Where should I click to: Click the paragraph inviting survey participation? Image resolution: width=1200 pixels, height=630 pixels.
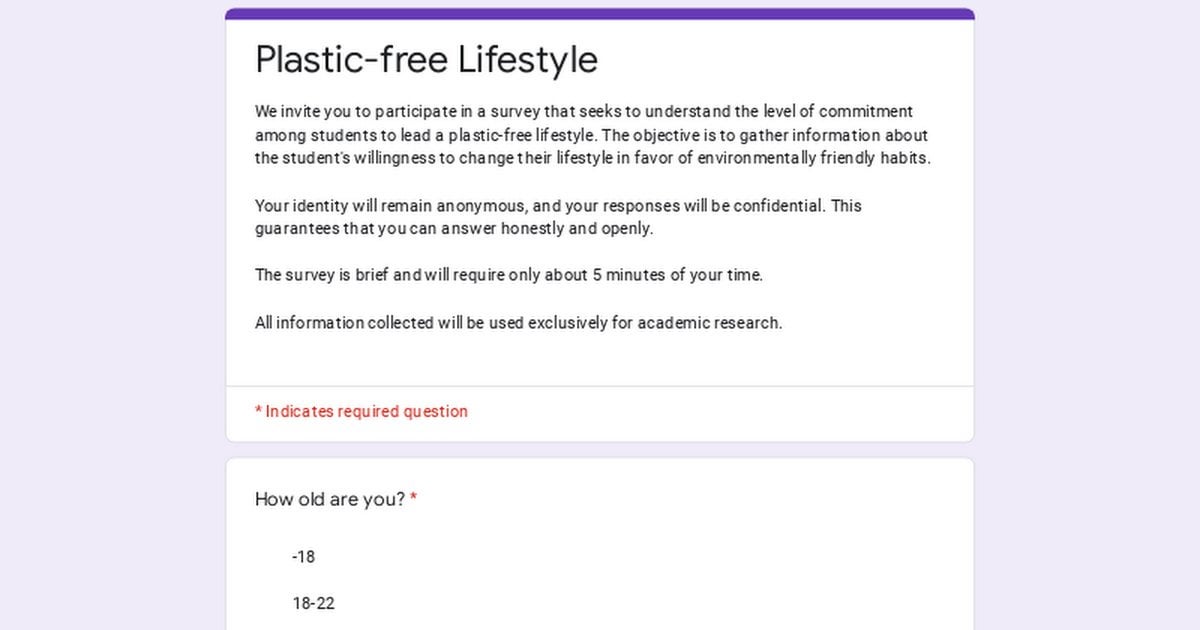(593, 135)
